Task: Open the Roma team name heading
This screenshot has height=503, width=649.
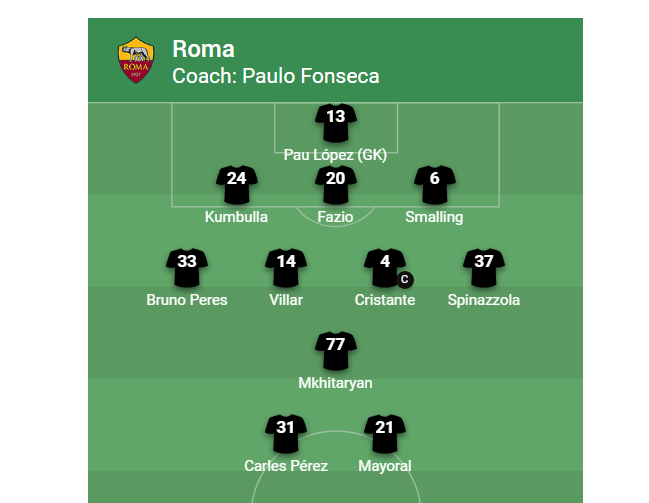Action: pos(203,49)
